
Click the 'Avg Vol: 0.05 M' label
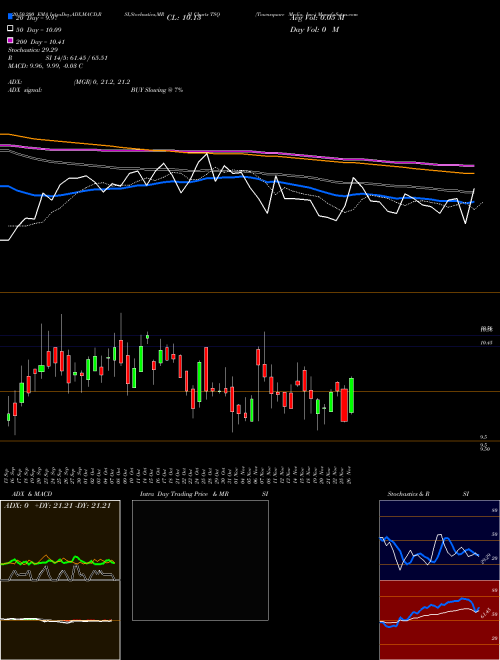317,18
